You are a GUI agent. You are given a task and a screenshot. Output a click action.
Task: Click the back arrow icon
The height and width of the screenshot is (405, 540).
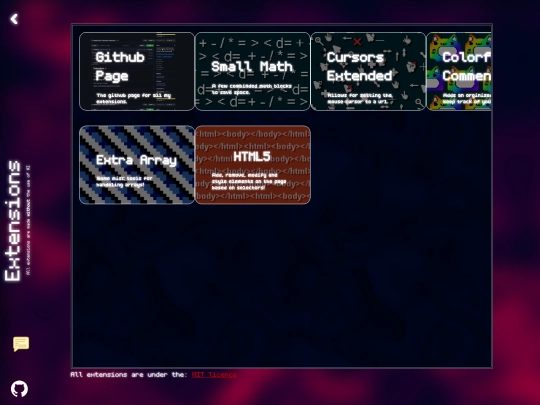coord(14,19)
